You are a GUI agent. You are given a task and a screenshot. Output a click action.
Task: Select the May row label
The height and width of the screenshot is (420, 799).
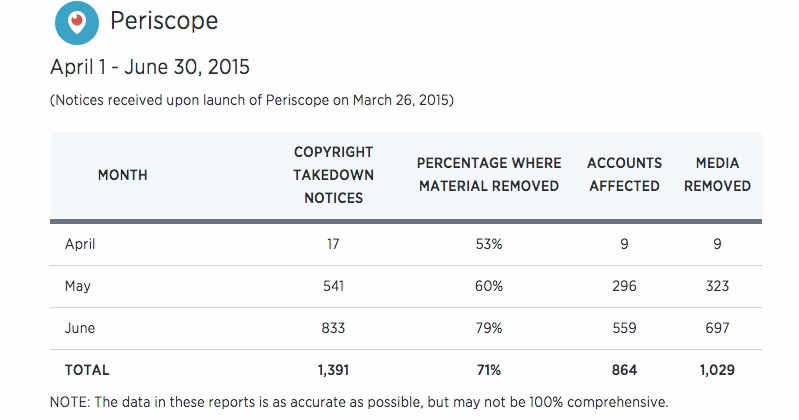pos(77,286)
